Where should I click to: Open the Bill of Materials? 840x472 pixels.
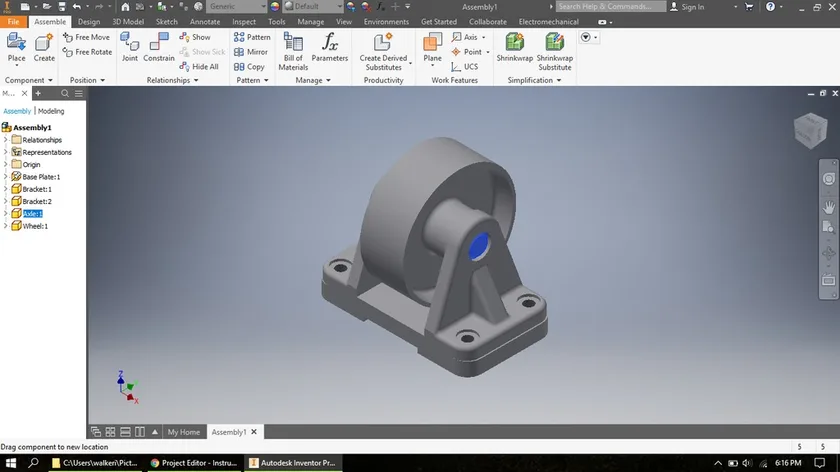tap(293, 51)
